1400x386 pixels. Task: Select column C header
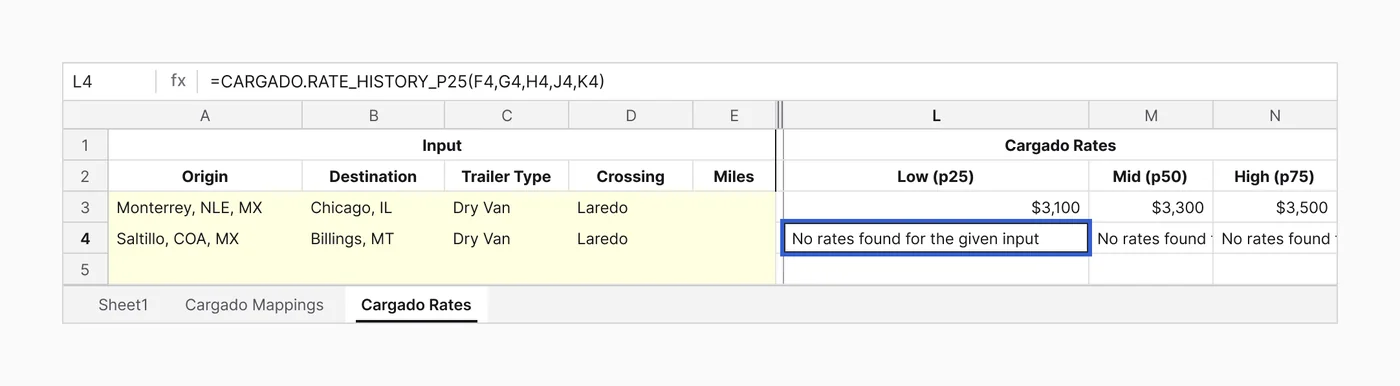pyautogui.click(x=506, y=116)
